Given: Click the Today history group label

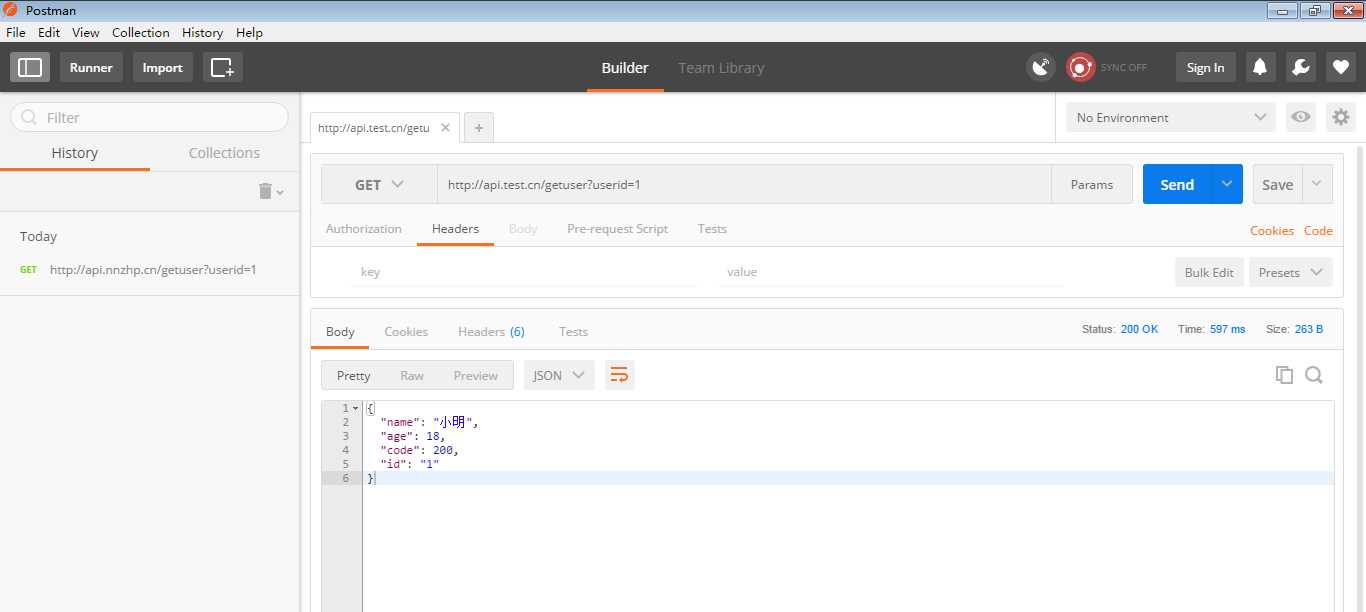Looking at the screenshot, I should 38,237.
